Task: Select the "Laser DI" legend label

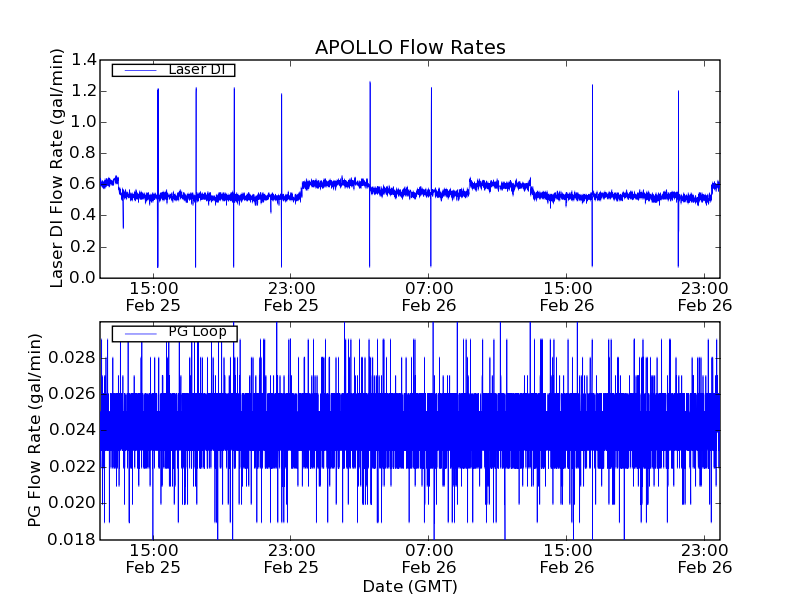Action: [197, 70]
